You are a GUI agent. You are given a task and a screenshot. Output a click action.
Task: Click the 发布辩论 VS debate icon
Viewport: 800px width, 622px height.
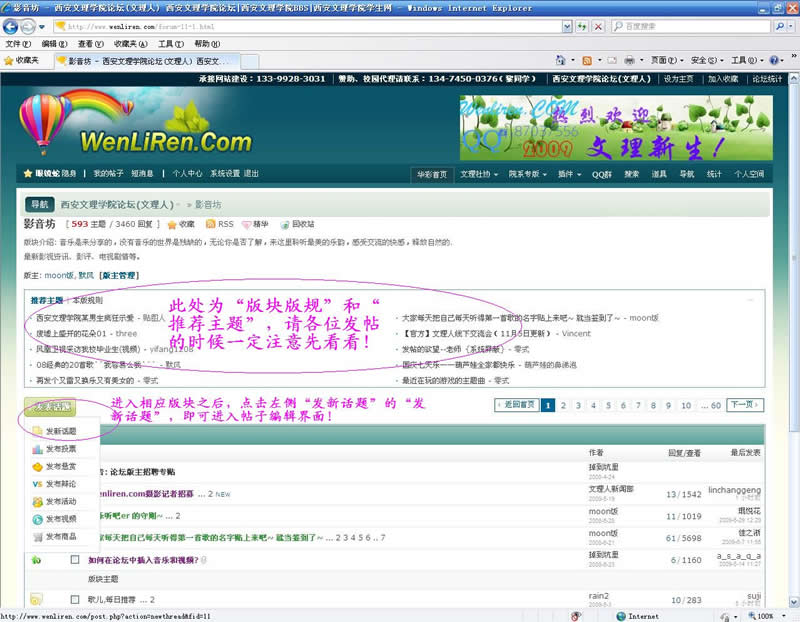(x=37, y=484)
